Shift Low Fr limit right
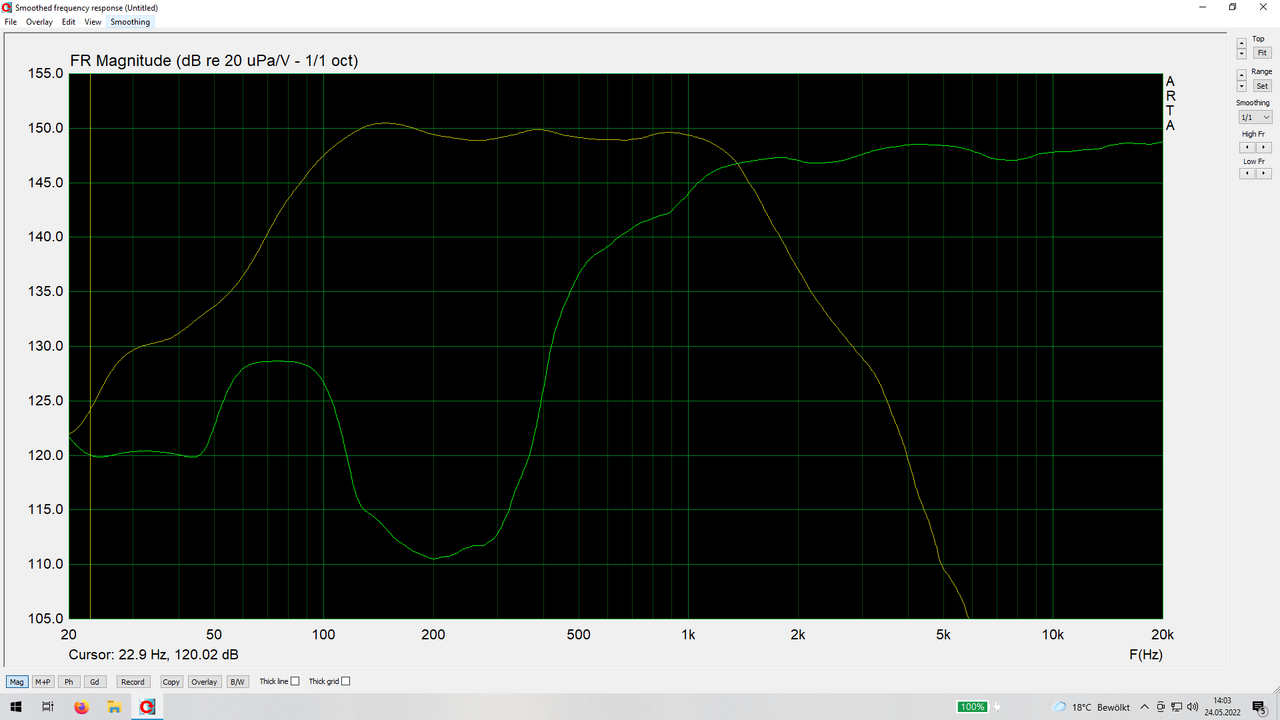This screenshot has height=720, width=1280. click(x=1264, y=174)
